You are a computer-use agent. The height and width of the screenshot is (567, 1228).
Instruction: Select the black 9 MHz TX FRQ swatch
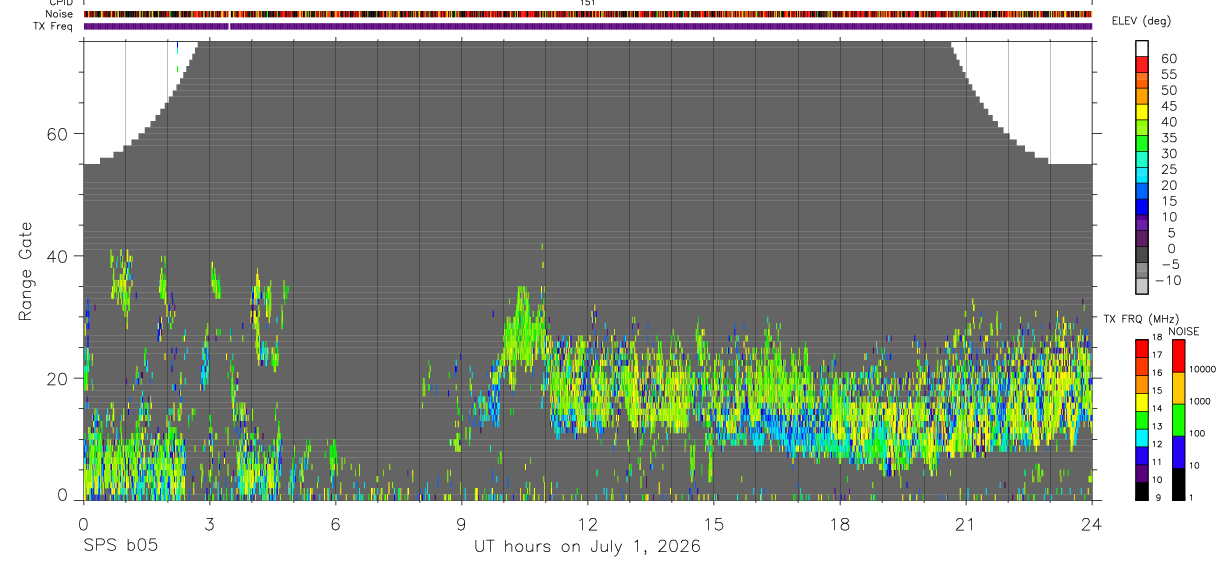point(1141,492)
